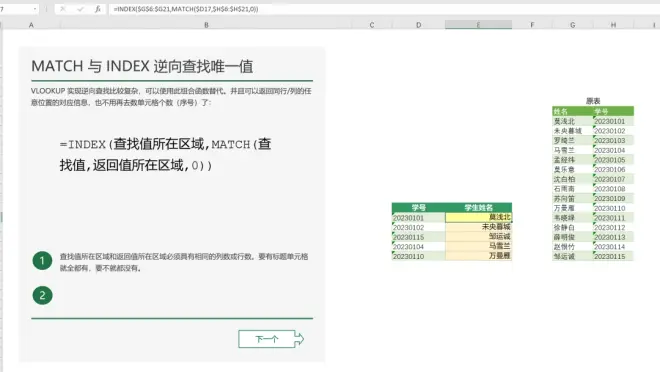The width and height of the screenshot is (660, 372).
Task: Click the 原表 title cell
Action: pyautogui.click(x=593, y=101)
